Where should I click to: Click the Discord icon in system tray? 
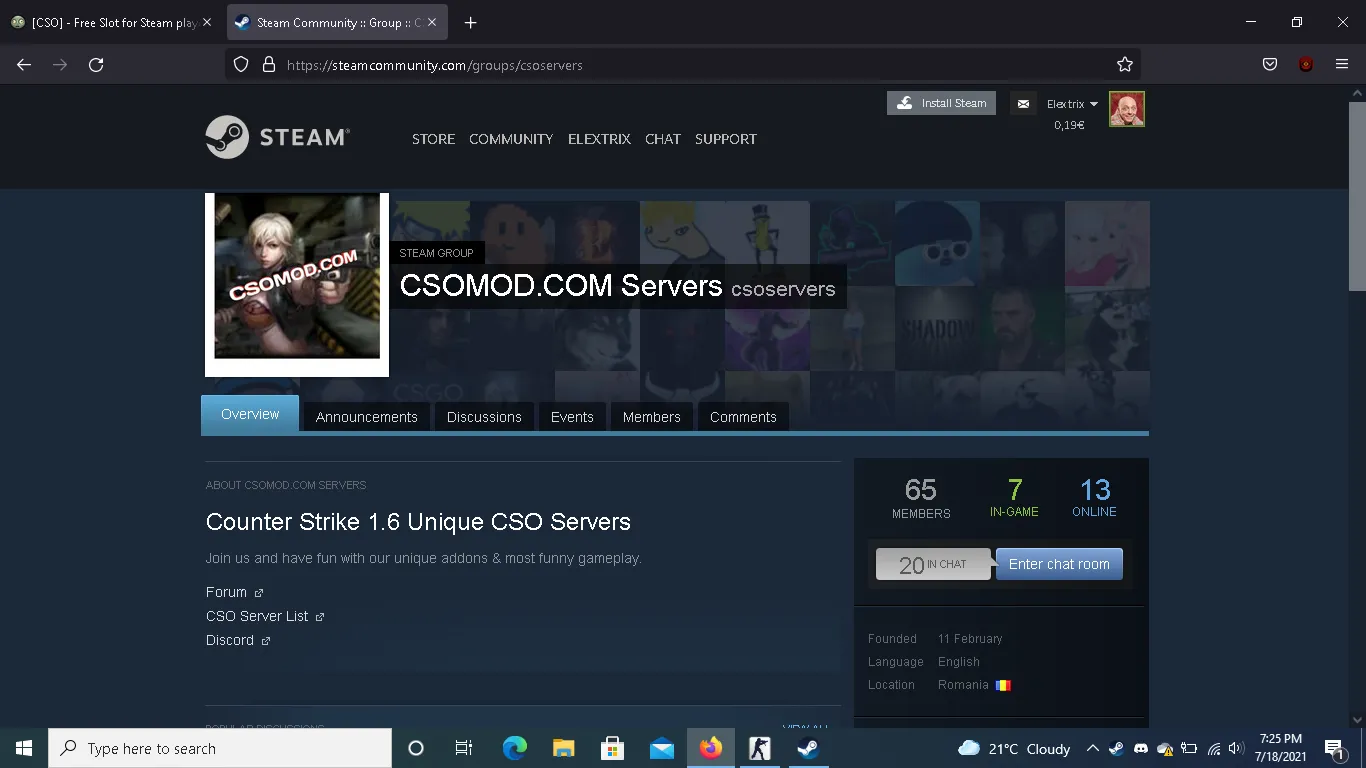[x=1141, y=748]
